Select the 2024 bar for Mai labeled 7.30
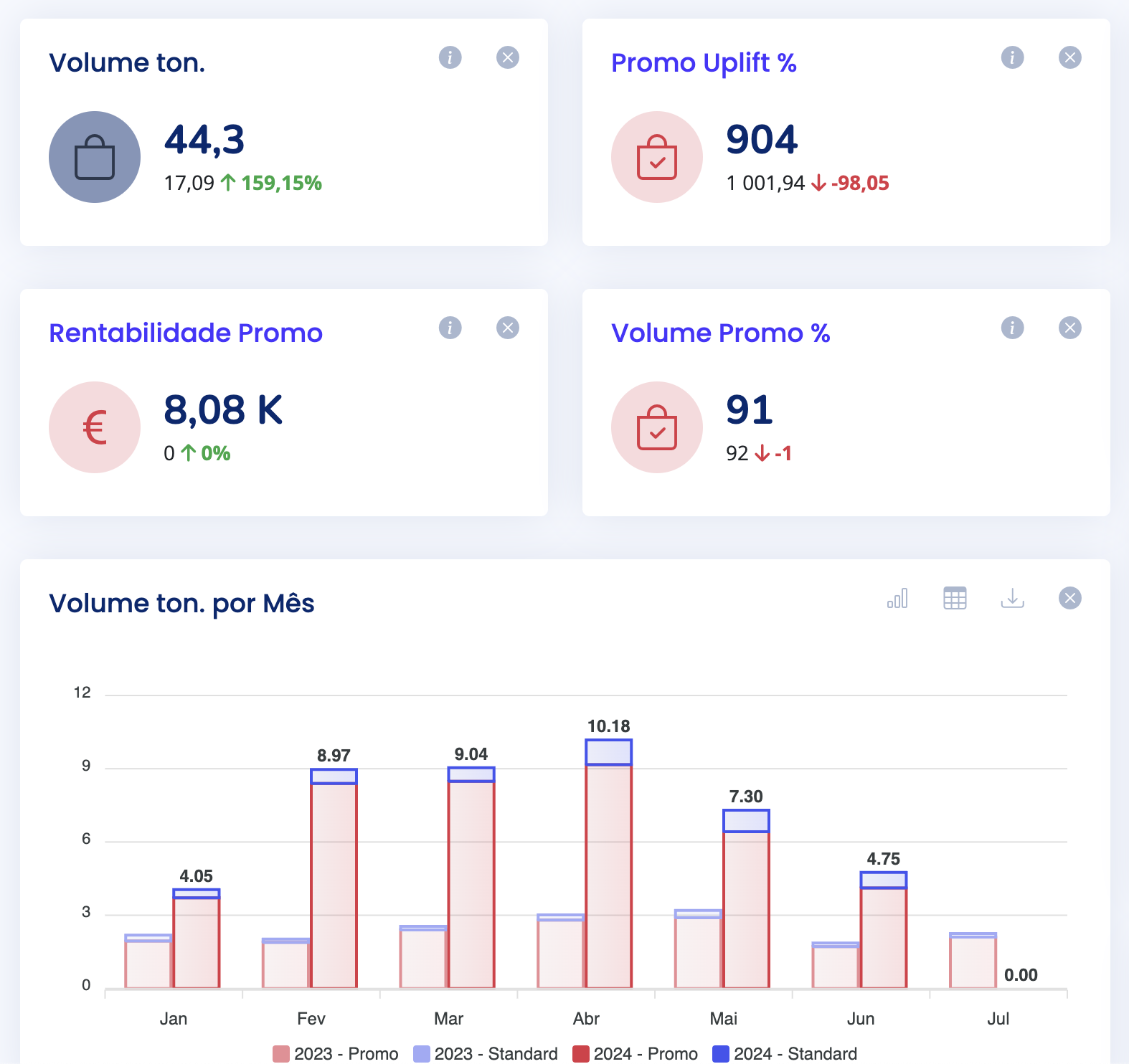The width and height of the screenshot is (1129, 1064). 746,898
